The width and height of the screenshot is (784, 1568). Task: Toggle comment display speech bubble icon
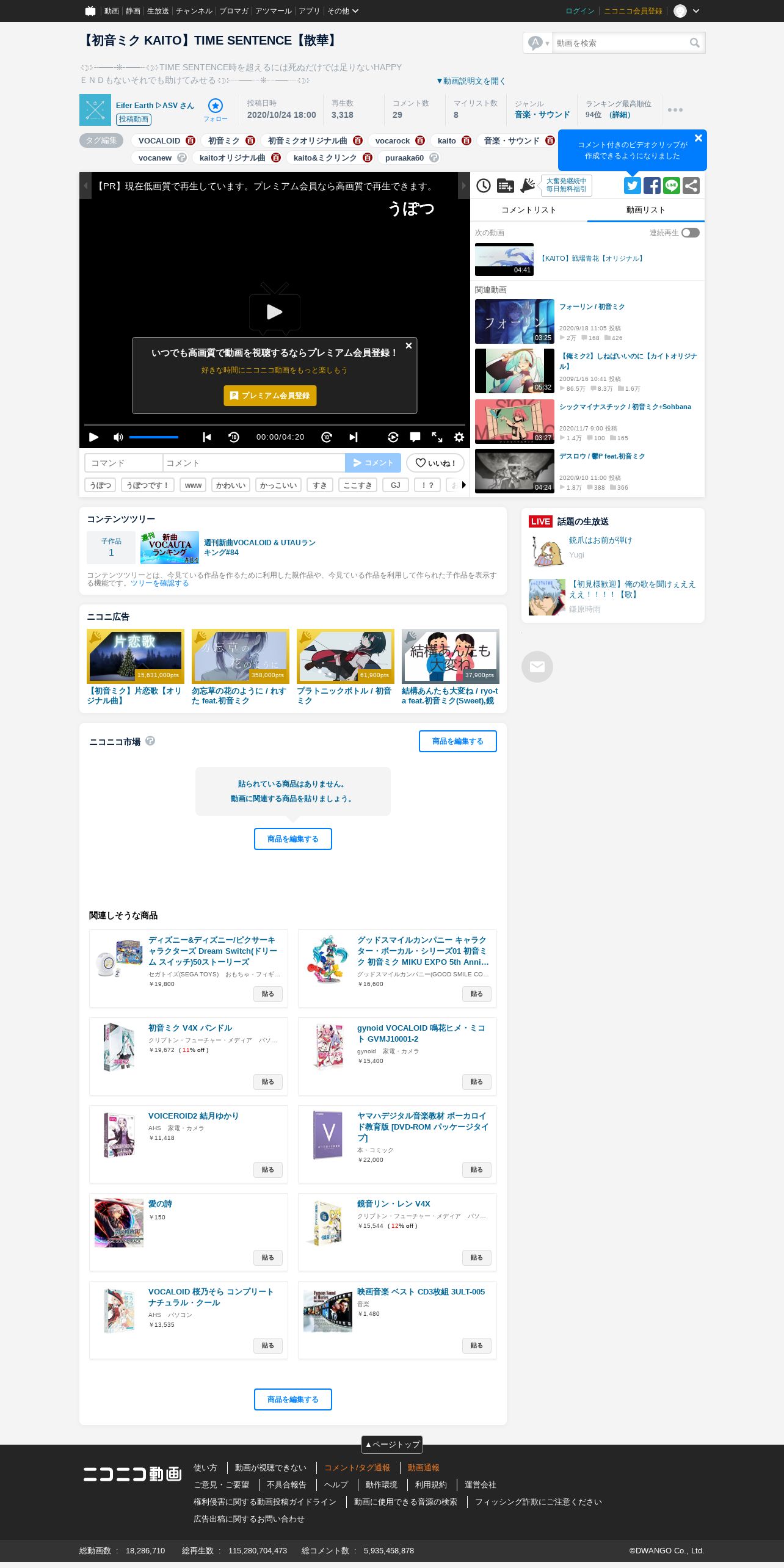(x=415, y=437)
